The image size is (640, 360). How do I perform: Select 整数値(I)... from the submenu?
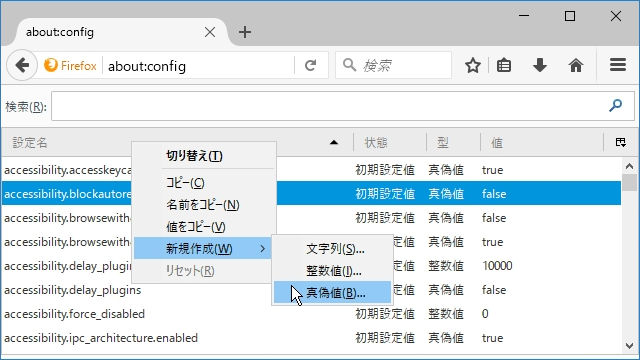click(x=333, y=271)
